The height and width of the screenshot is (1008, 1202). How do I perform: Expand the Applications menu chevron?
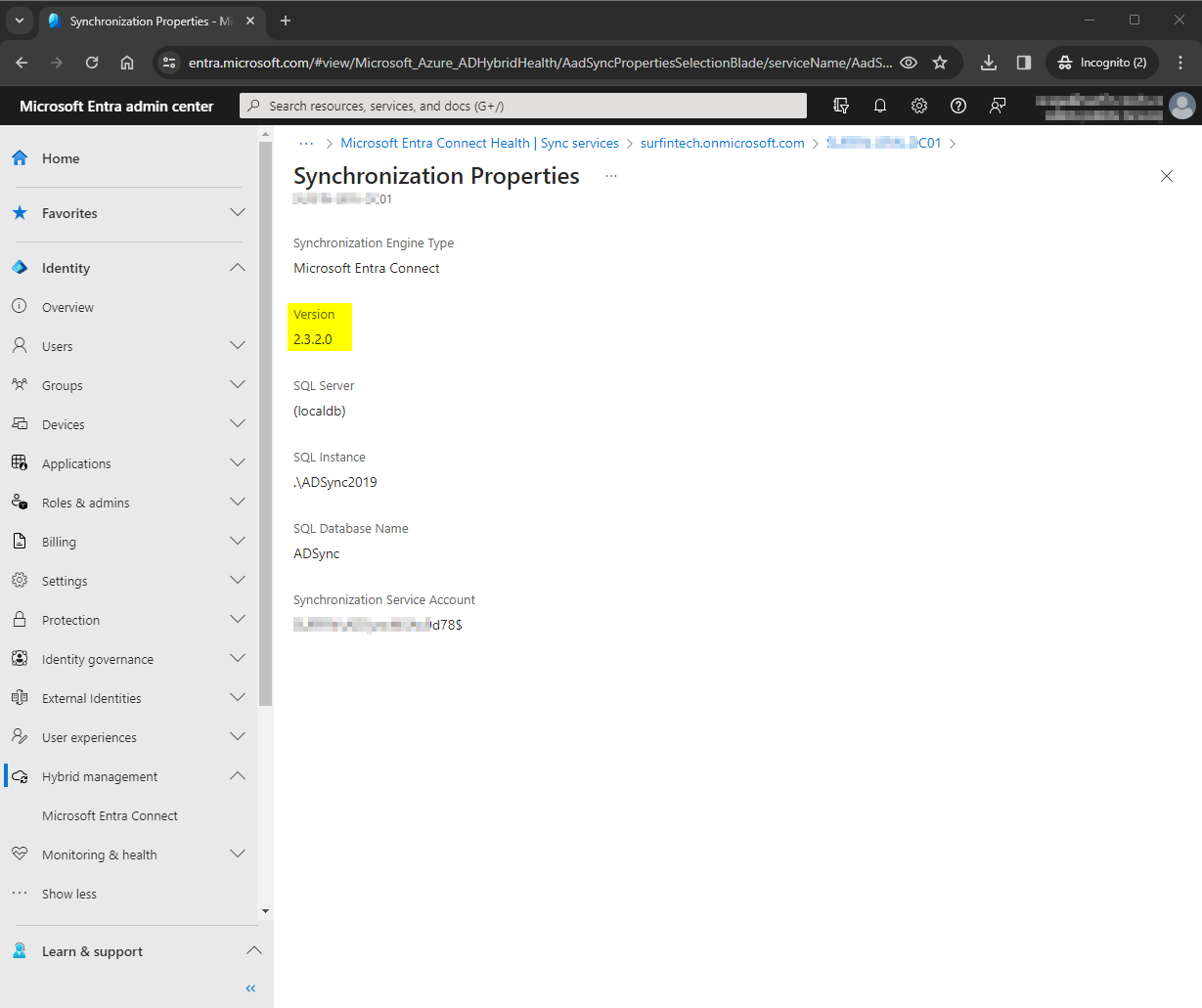tap(238, 463)
